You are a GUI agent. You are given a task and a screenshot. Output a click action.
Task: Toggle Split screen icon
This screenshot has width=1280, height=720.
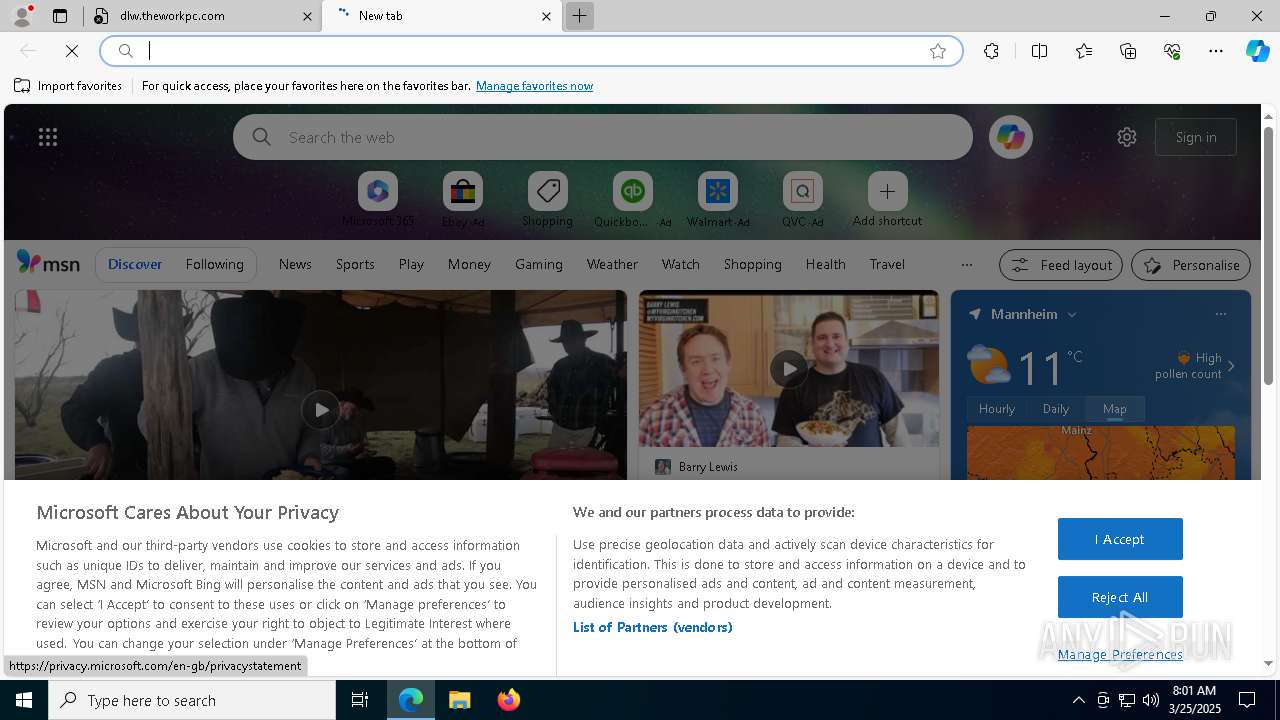coord(1039,51)
